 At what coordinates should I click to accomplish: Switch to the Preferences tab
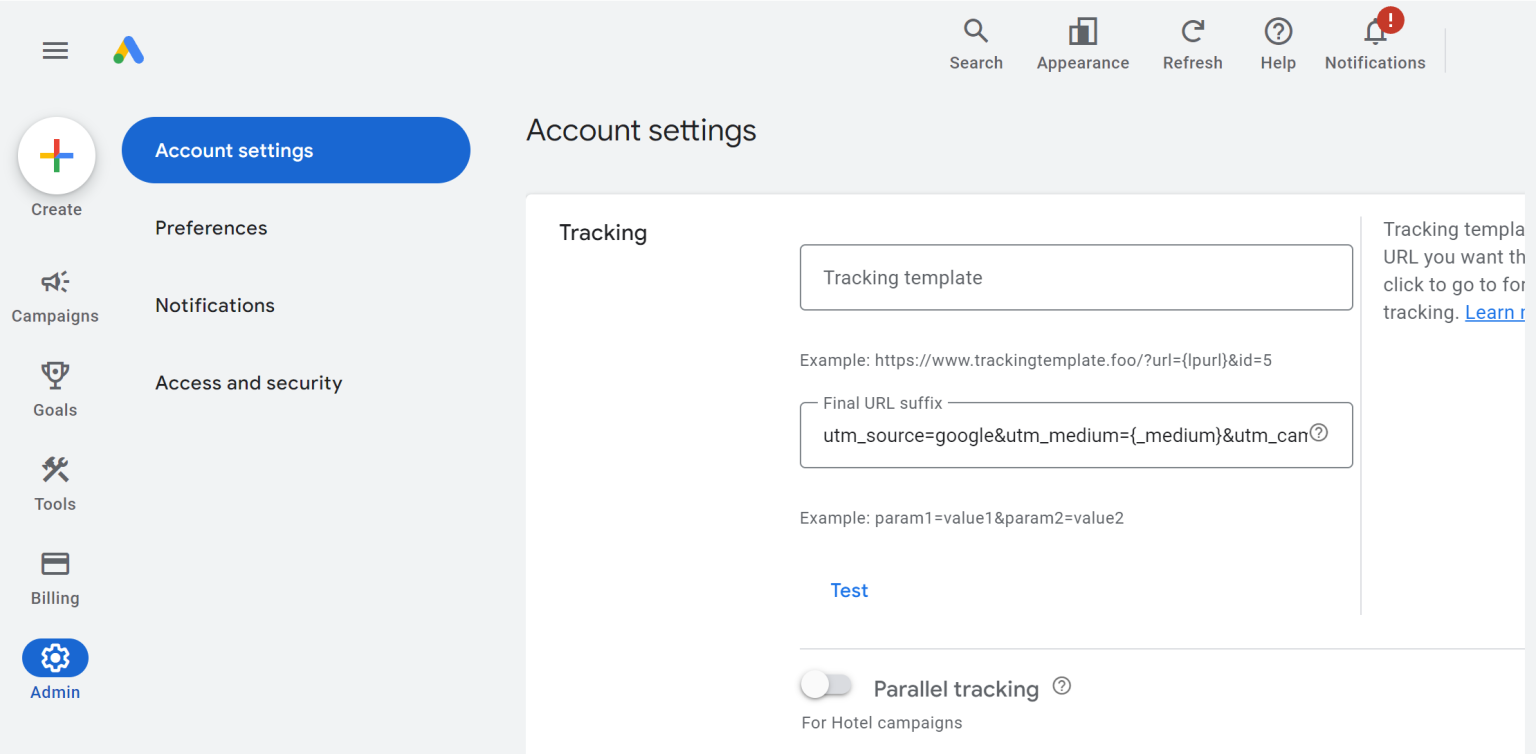click(211, 228)
